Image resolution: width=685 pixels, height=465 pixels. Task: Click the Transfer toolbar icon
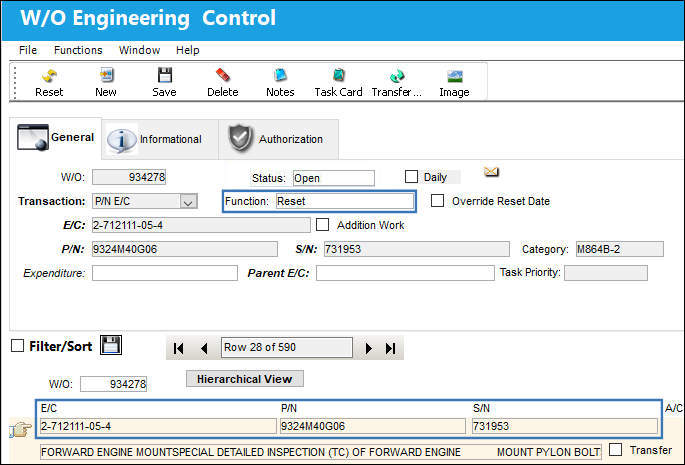397,76
